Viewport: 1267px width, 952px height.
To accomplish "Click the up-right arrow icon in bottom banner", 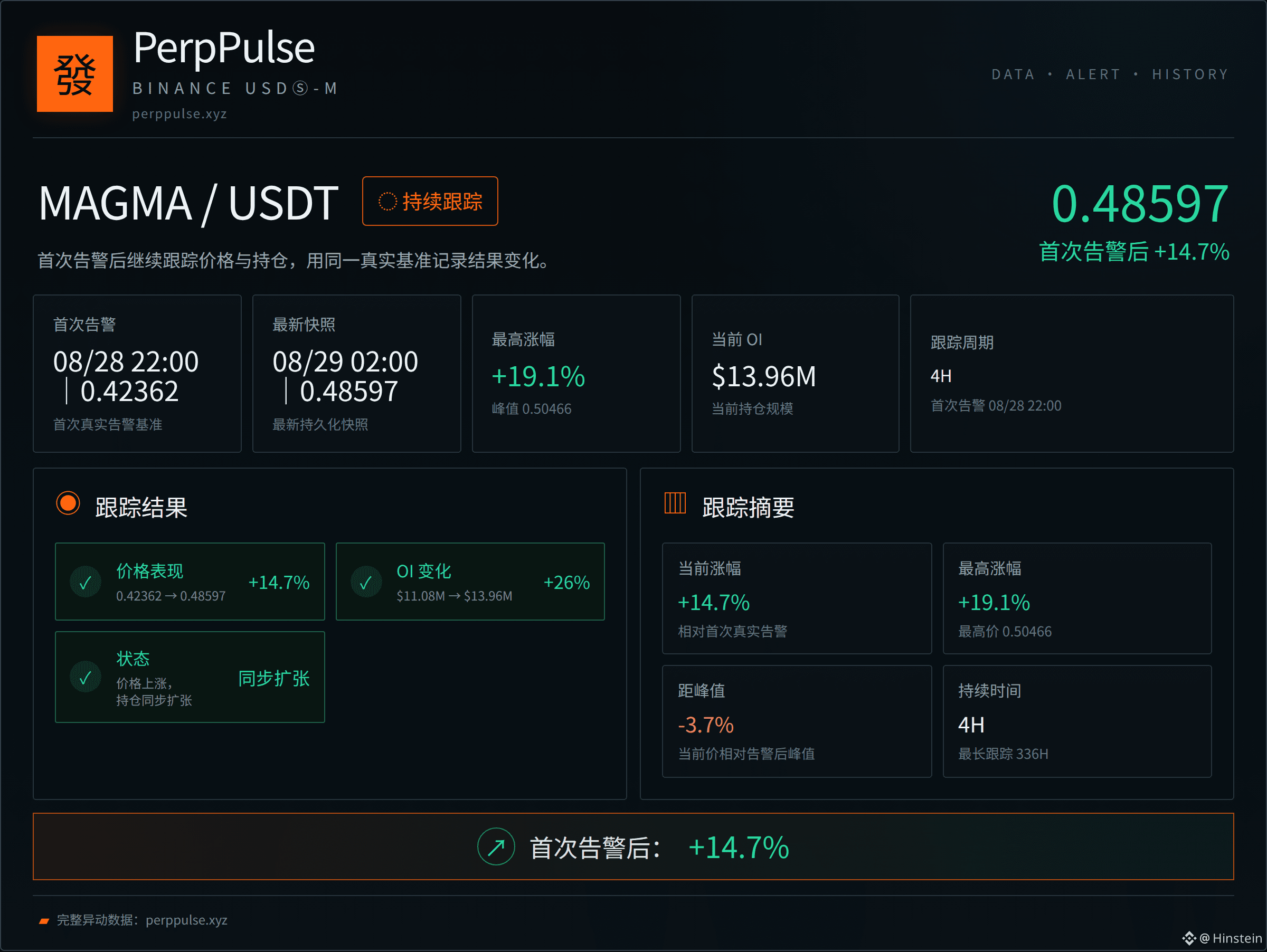I will point(496,846).
